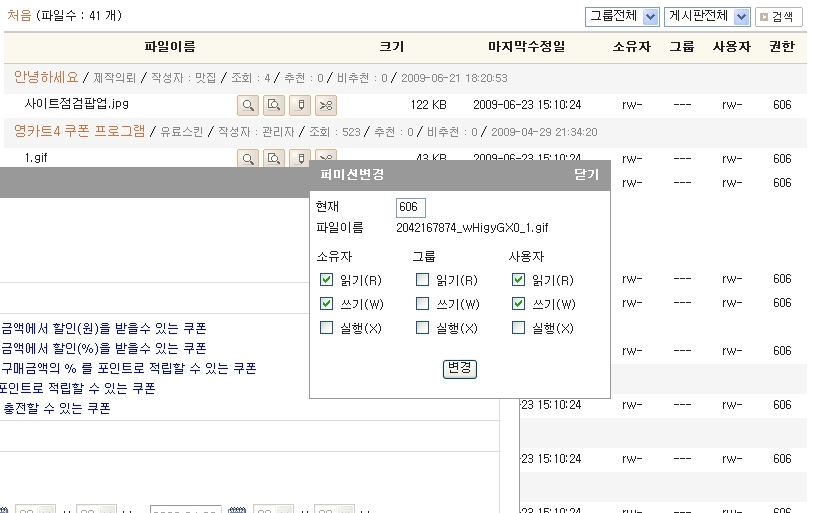The image size is (816, 513).
Task: Click the 변경 button in permission dialog
Action: click(460, 369)
